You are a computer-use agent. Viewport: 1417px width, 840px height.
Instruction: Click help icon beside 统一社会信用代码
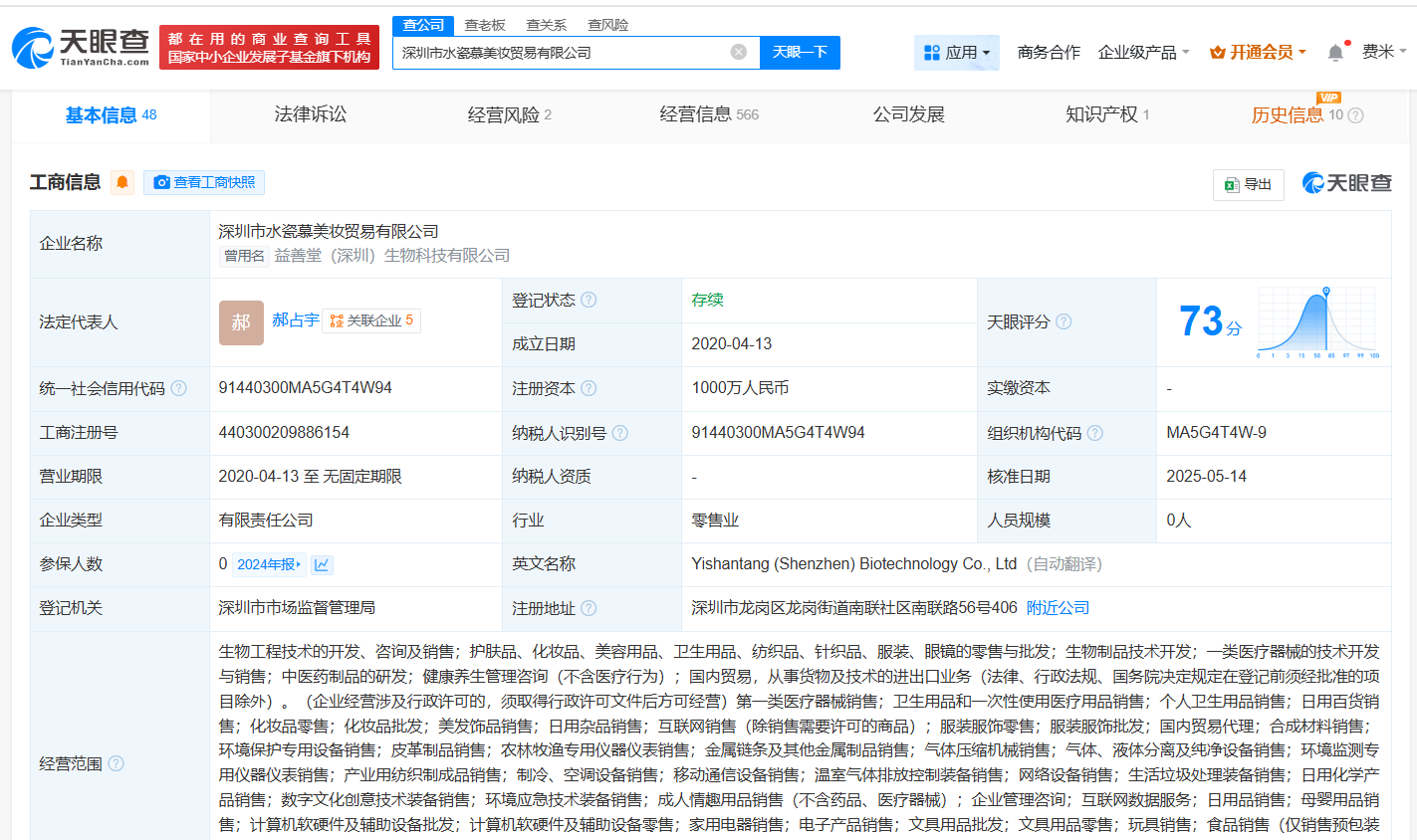[178, 388]
